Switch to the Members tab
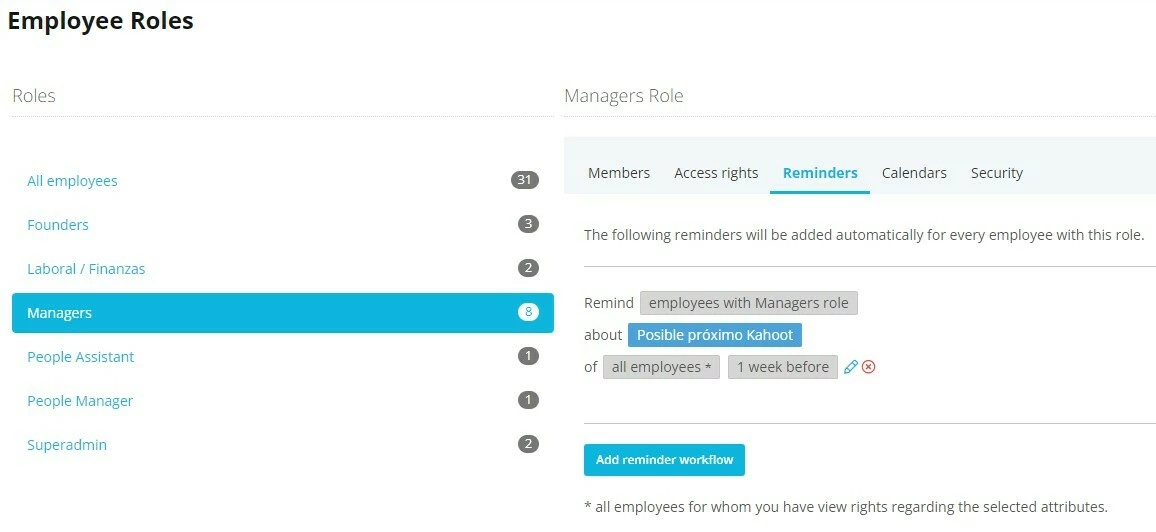This screenshot has width=1156, height=532. 619,173
